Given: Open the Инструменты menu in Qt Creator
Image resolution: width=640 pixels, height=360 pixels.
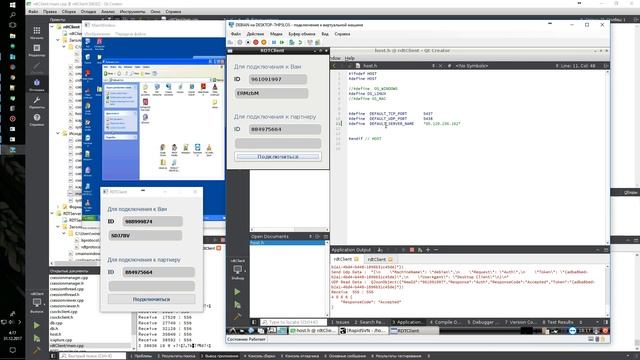Looking at the screenshot, I should [x=133, y=12].
